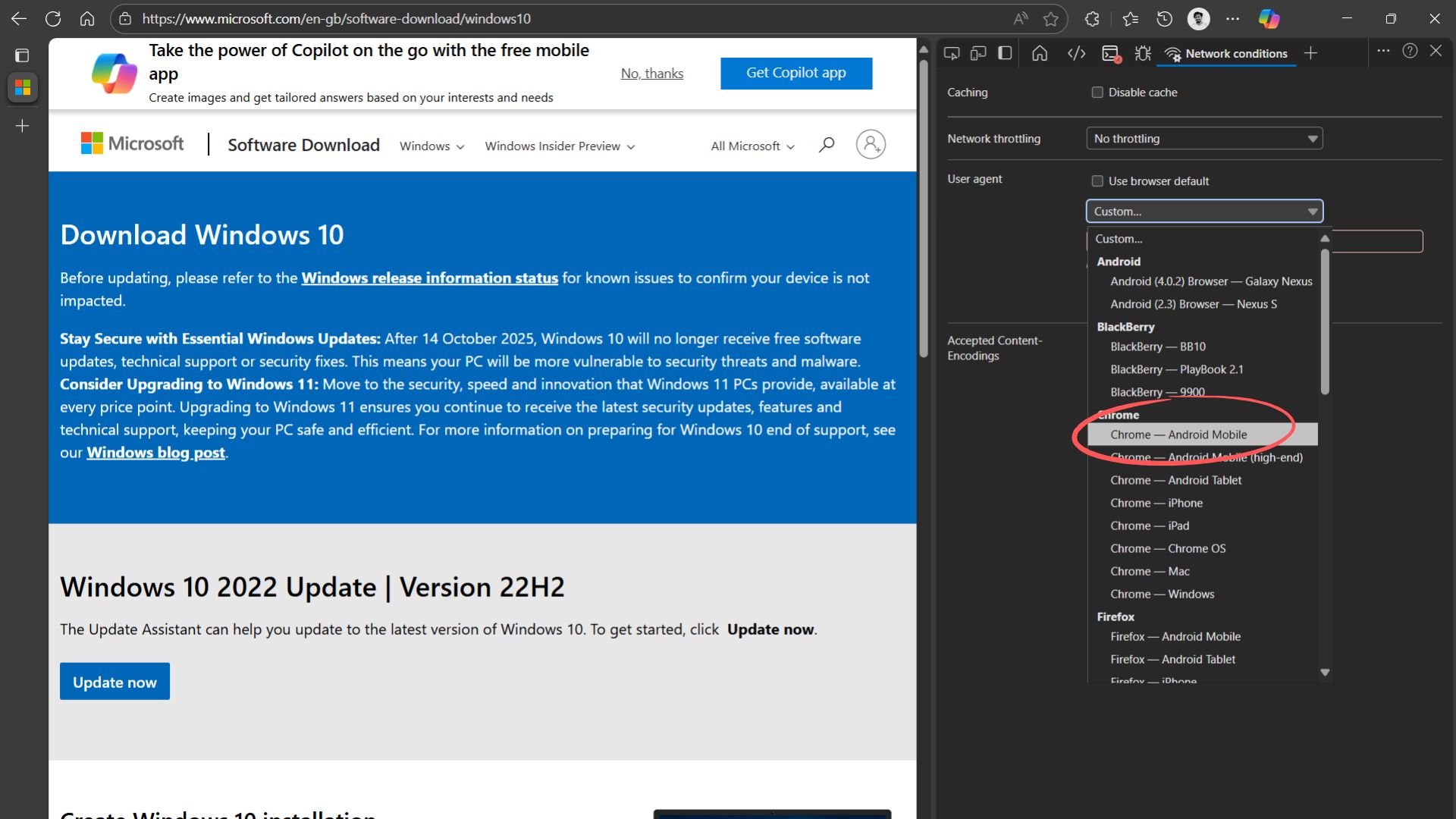Open DevTools customize menu ellipsis
Image resolution: width=1456 pixels, height=819 pixels.
pyautogui.click(x=1383, y=51)
